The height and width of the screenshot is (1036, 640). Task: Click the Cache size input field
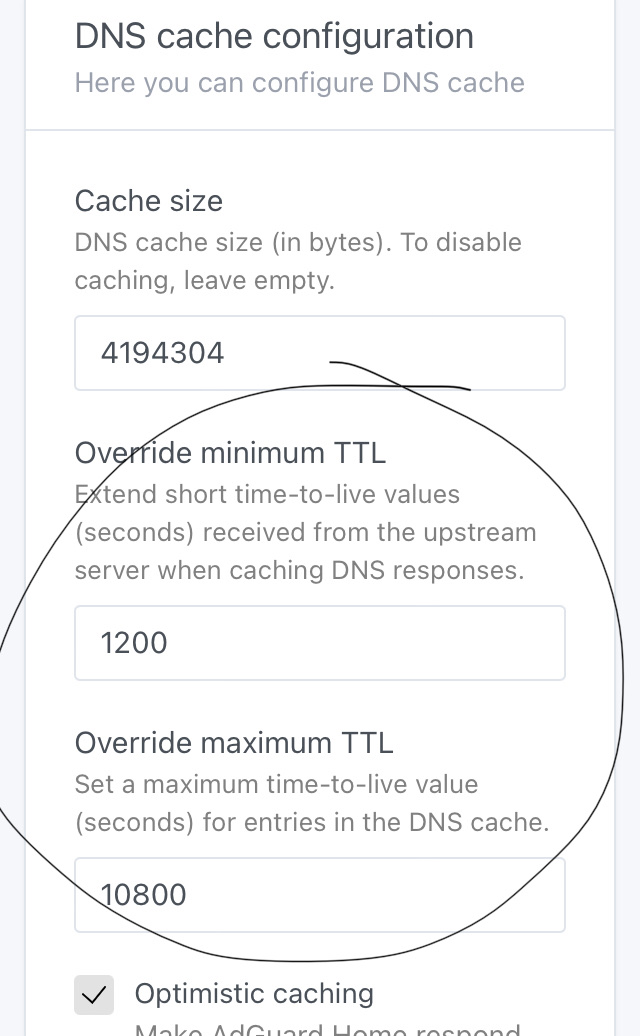point(320,353)
